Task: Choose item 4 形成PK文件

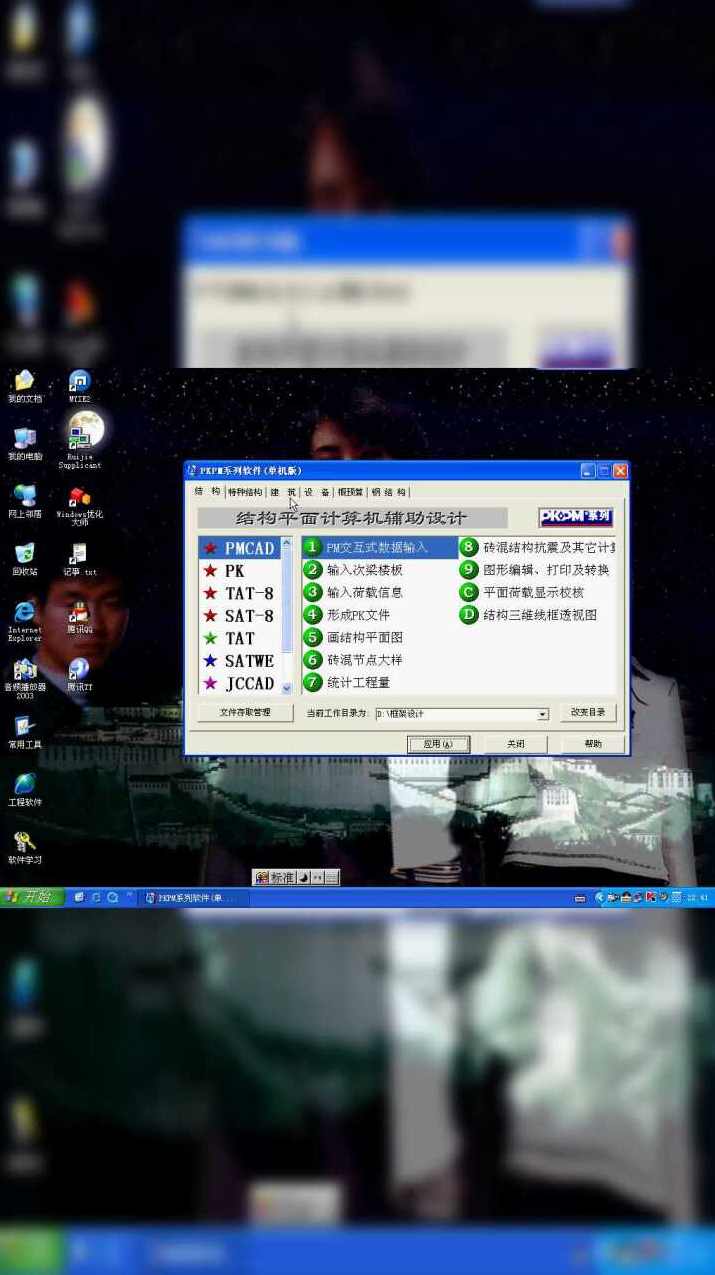Action: (348, 615)
